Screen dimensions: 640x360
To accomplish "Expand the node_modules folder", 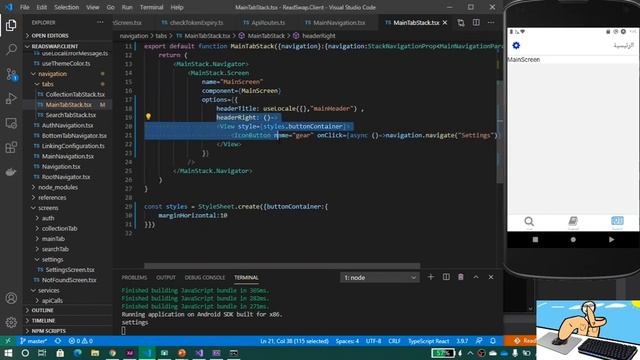I will (67, 187).
